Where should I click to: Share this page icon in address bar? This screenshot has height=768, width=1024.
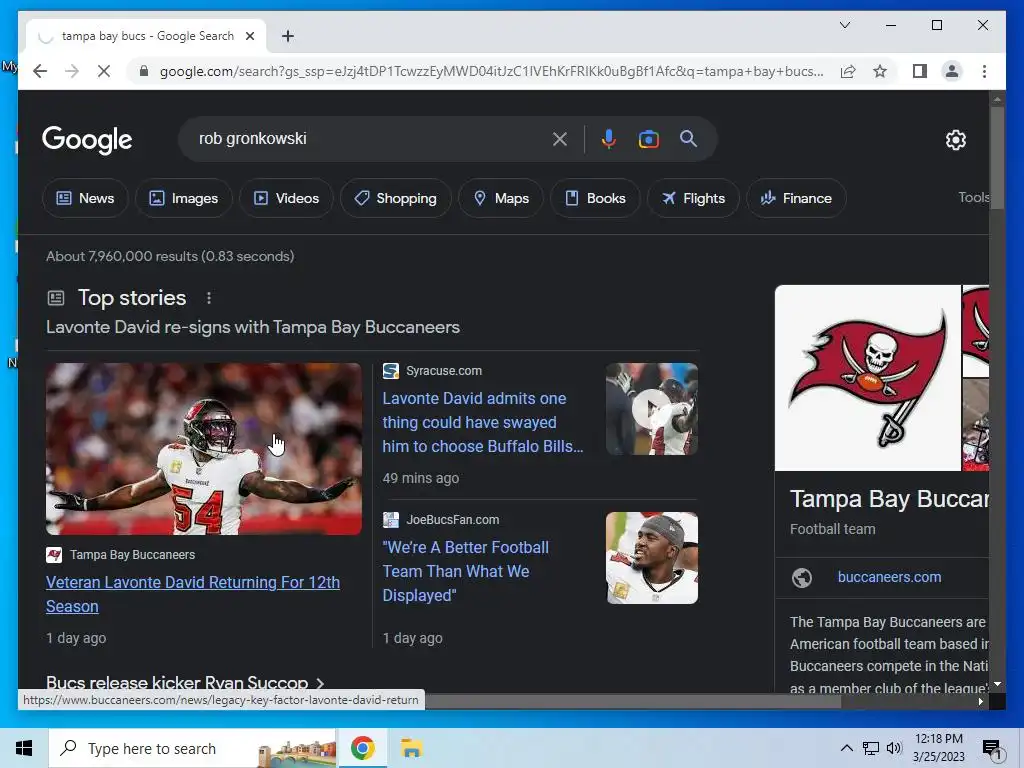848,71
